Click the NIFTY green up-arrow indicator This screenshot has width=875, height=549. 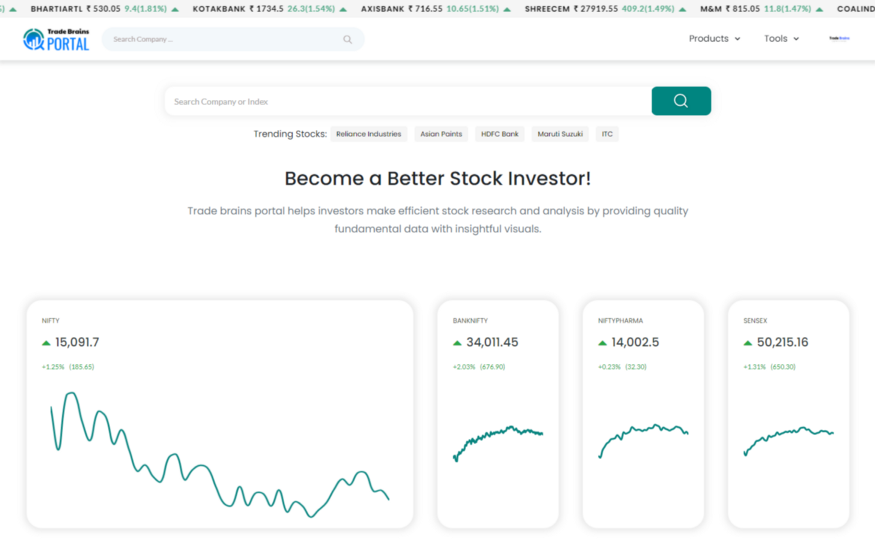[46, 343]
